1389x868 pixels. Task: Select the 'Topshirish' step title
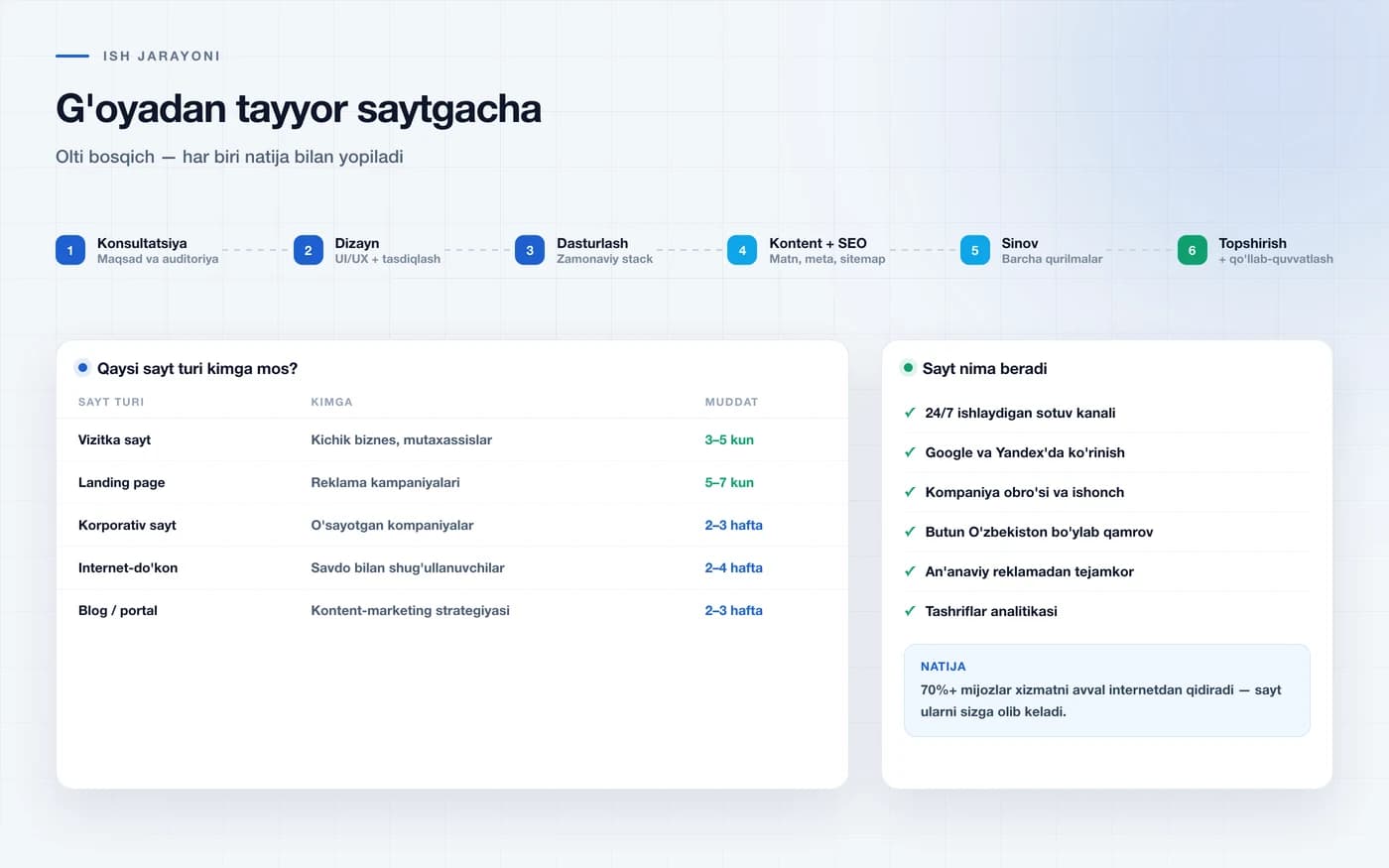[1253, 243]
